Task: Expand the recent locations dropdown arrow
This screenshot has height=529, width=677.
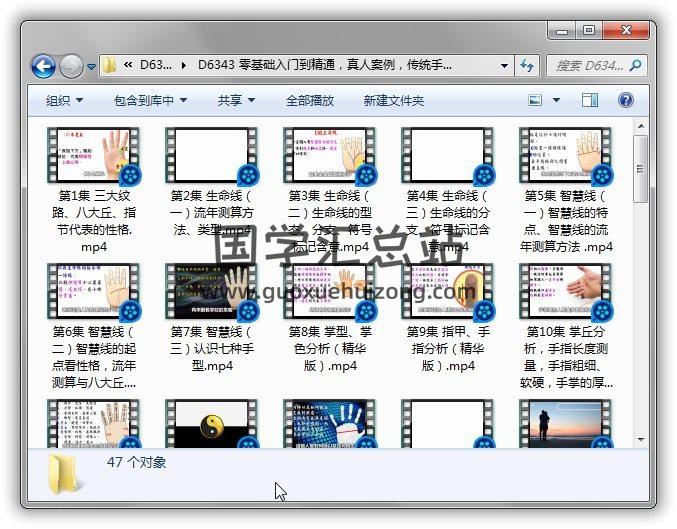Action: click(91, 67)
